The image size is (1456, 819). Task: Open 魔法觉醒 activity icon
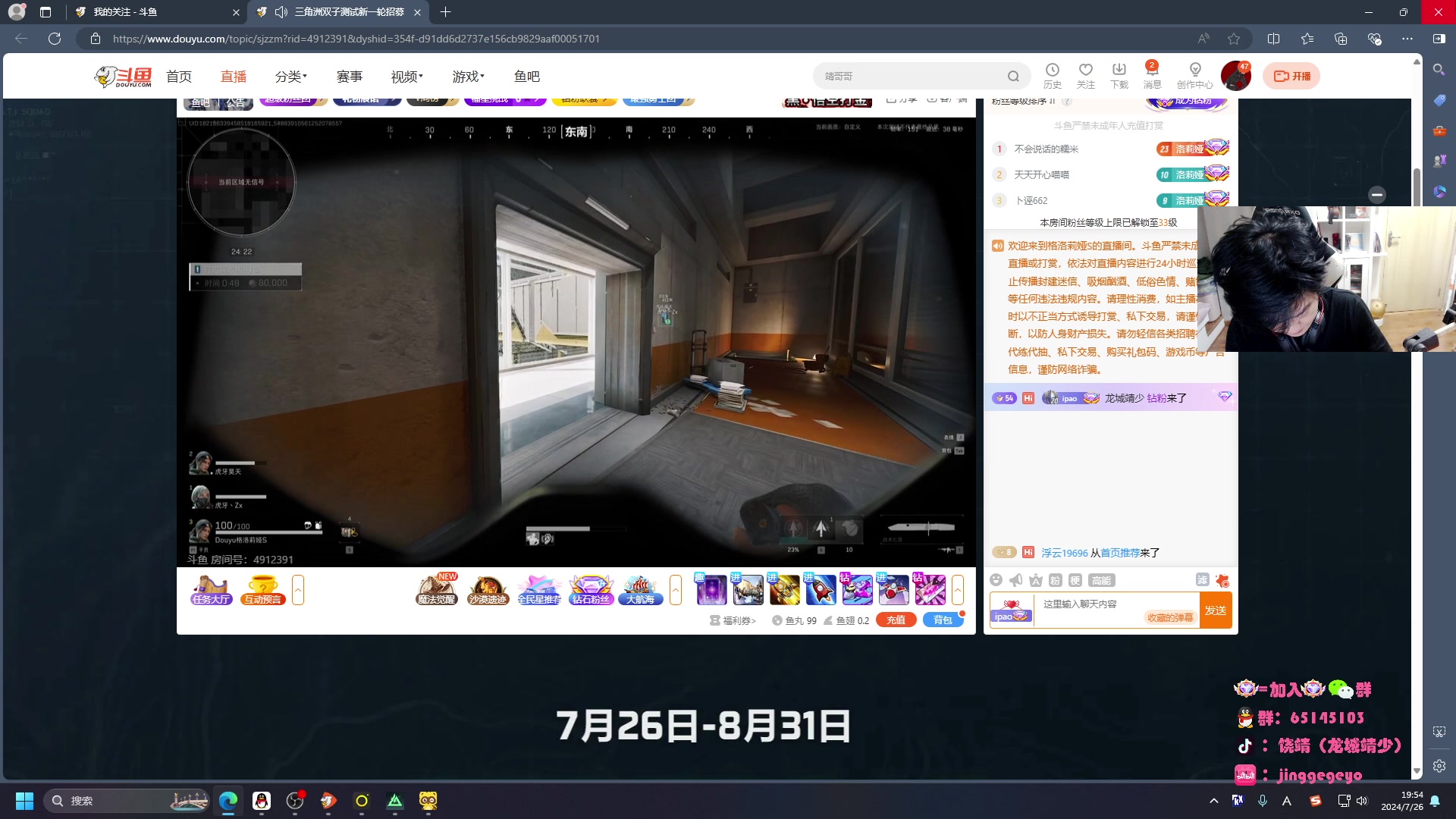click(x=437, y=589)
